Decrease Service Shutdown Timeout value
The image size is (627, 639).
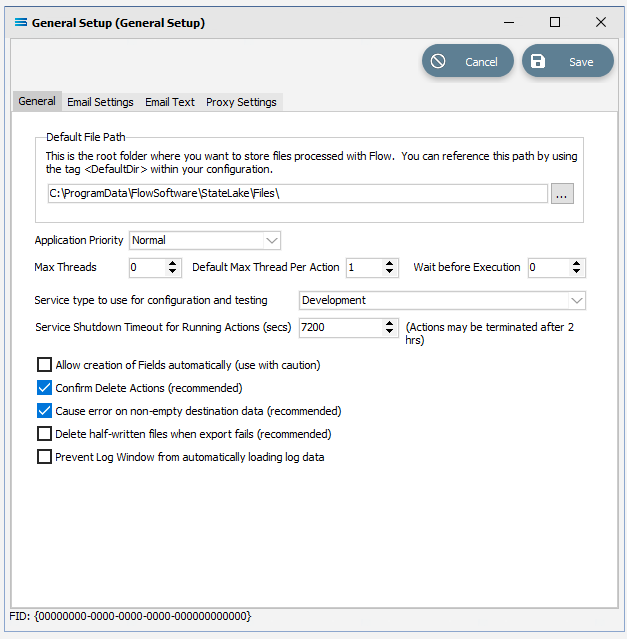coord(389,331)
